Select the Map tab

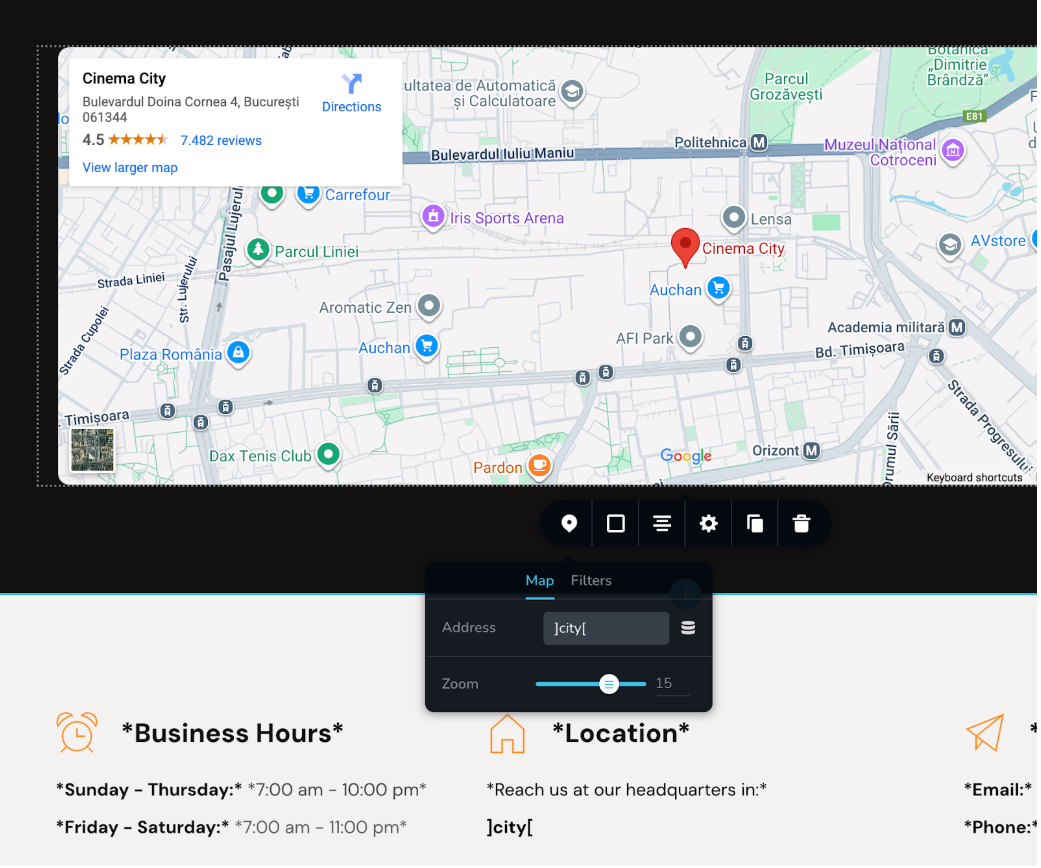(540, 581)
